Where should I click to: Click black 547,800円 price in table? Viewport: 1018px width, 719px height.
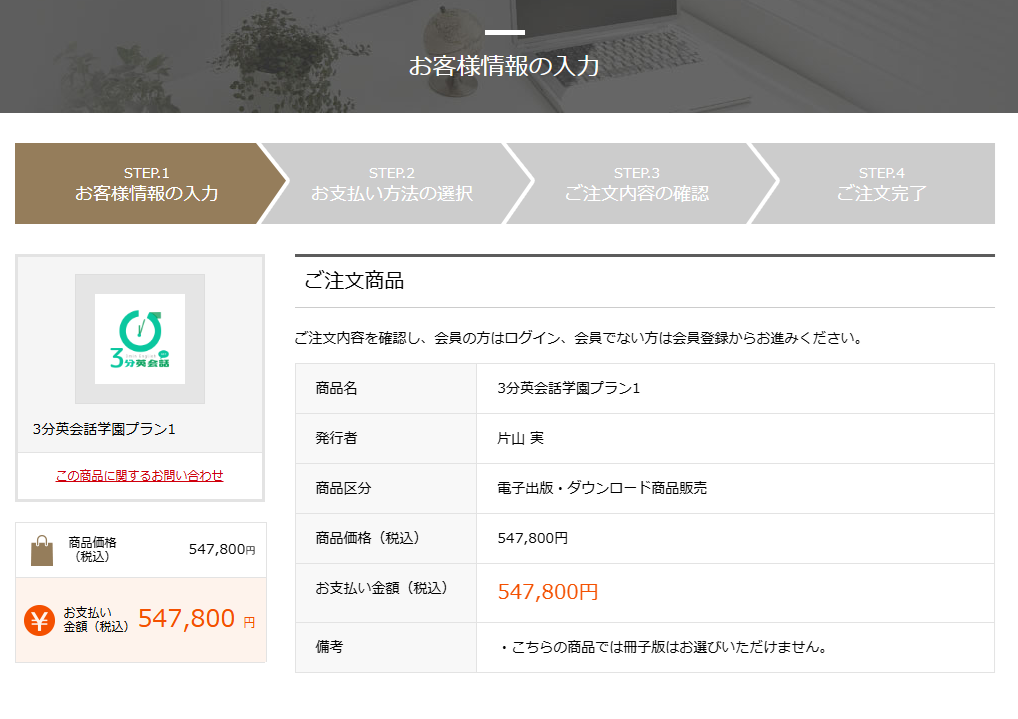[532, 538]
